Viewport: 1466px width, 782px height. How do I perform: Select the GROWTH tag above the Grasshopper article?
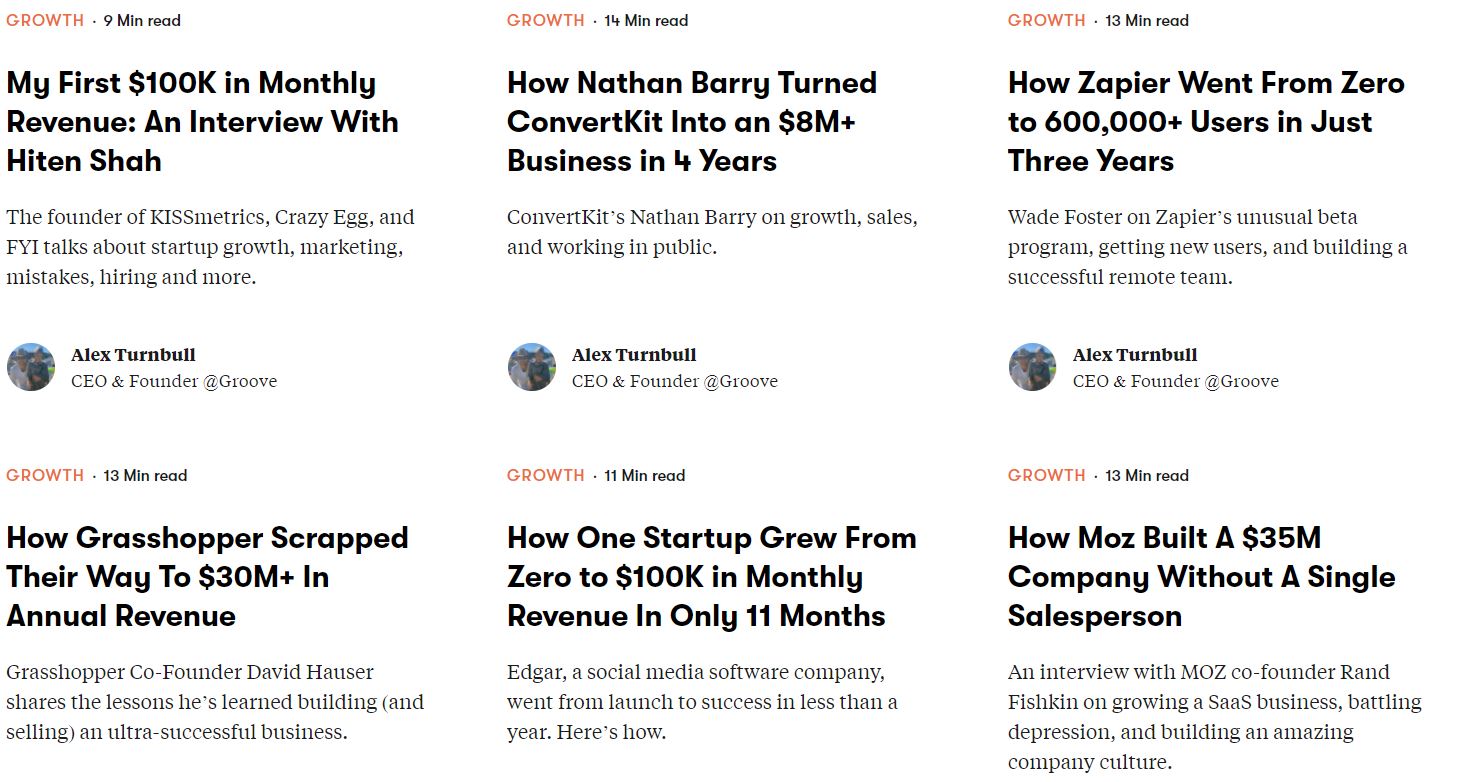pos(45,475)
